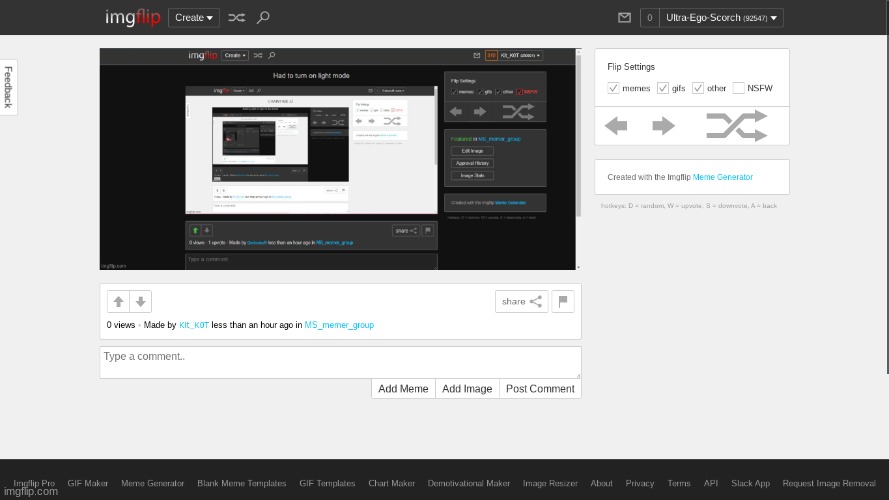
Task: Open the Feedback side tab
Action: click(8, 87)
